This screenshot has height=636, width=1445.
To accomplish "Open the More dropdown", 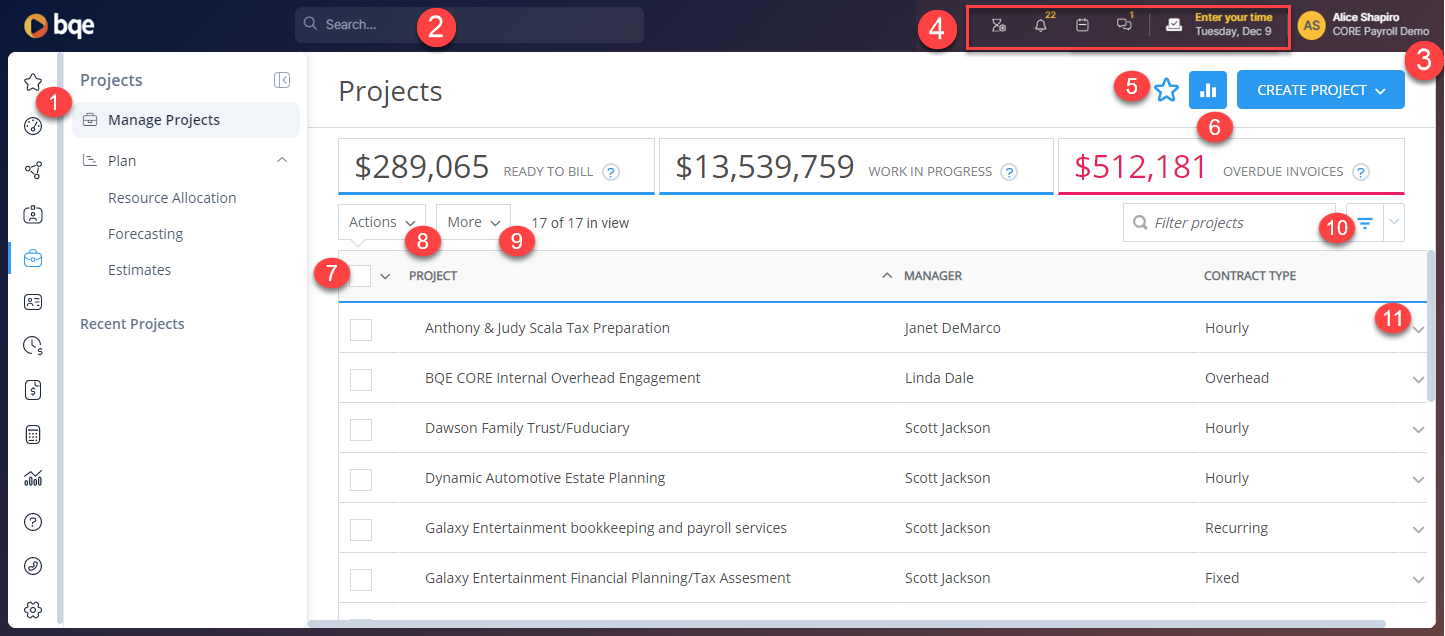I will 474,223.
